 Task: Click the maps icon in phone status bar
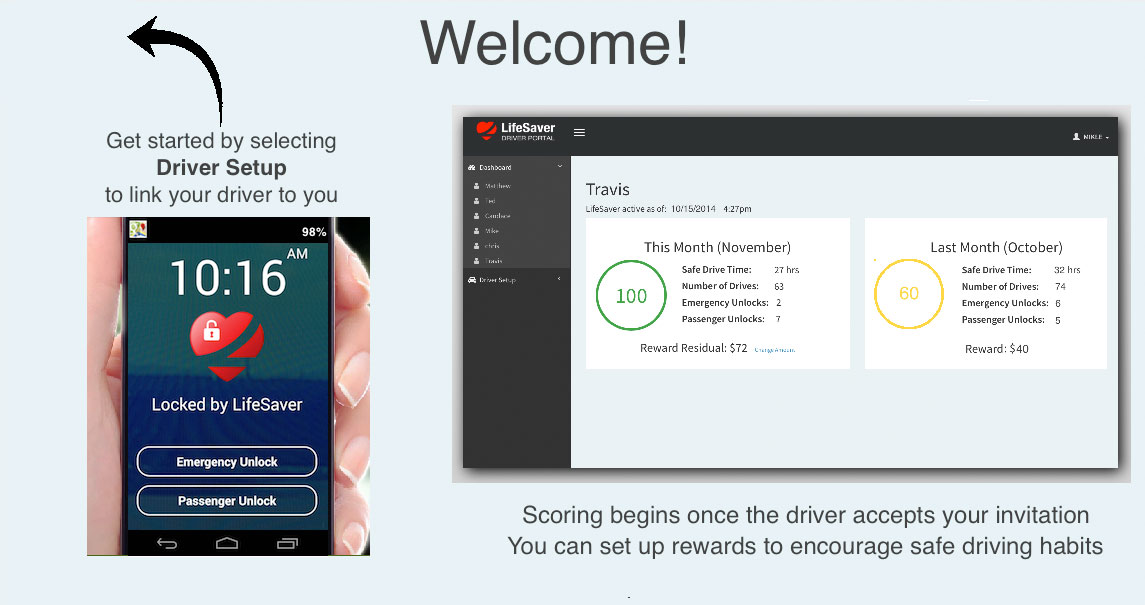[x=138, y=230]
